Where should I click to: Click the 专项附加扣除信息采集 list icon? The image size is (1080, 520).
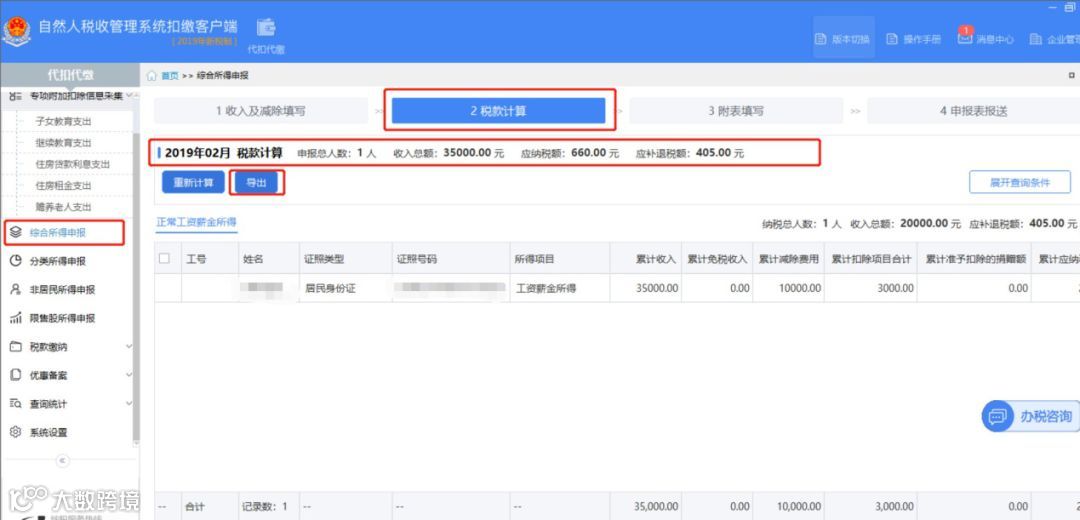(16, 96)
